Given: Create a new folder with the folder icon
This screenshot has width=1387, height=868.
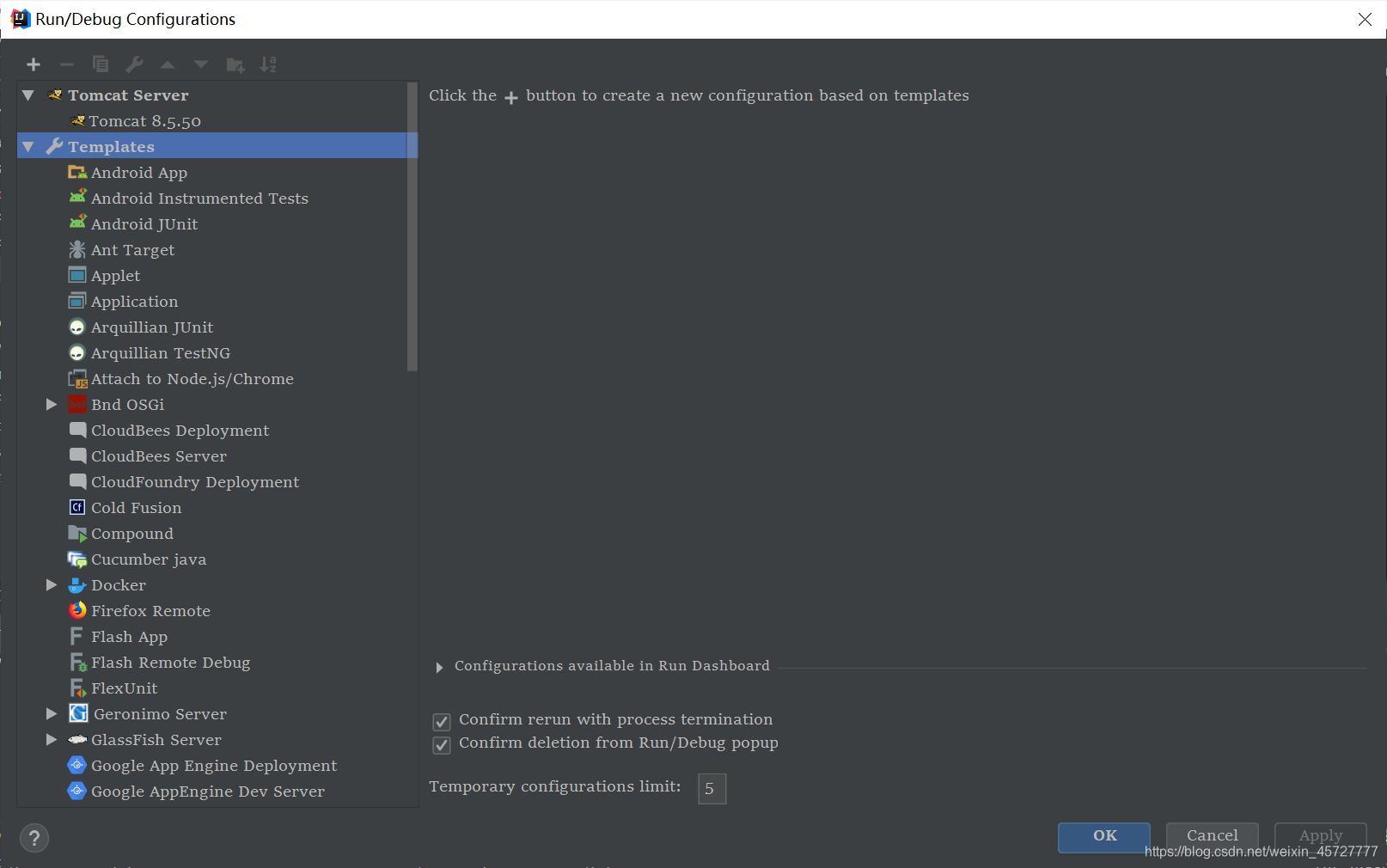Looking at the screenshot, I should click(235, 64).
